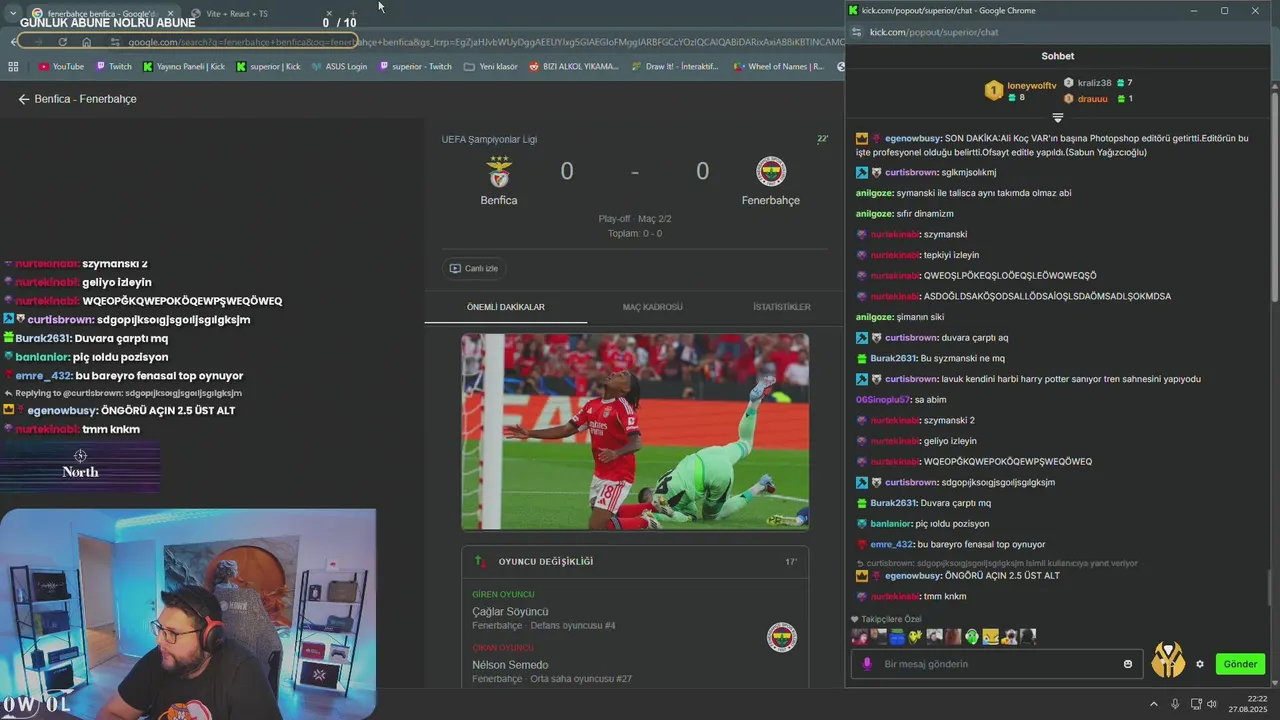The image size is (1280, 720).
Task: Open the Wheel of Names bookmark
Action: 779,67
